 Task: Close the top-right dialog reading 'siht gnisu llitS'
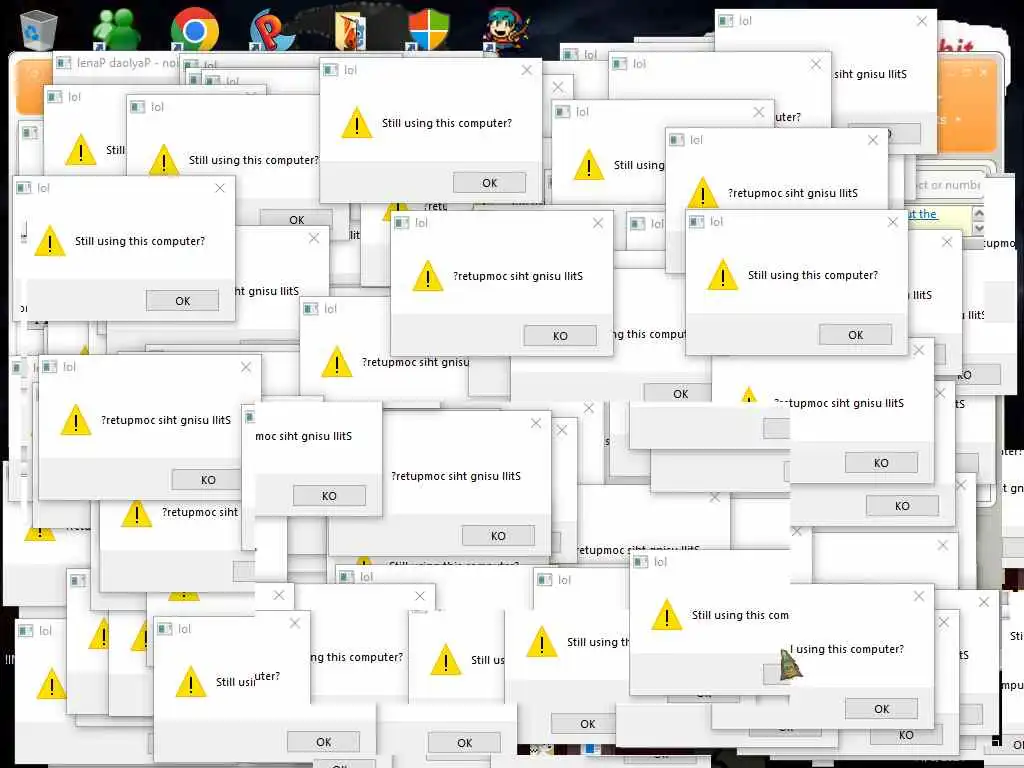(x=921, y=22)
